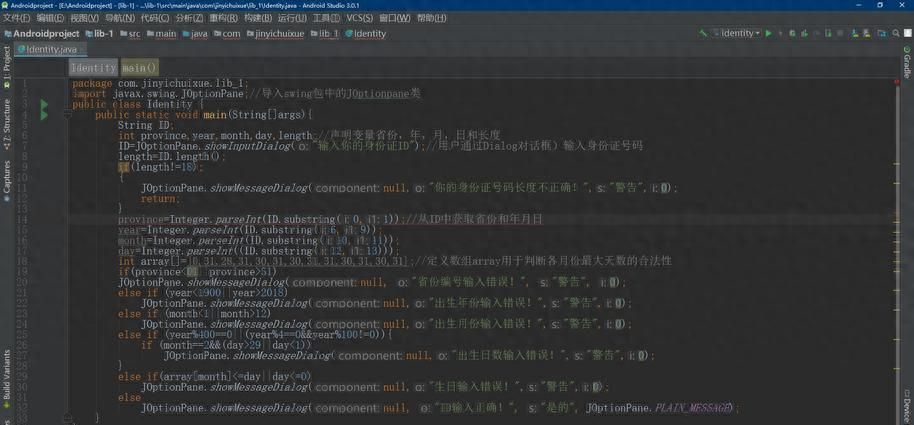Open the AVD Manager icon
The width and height of the screenshot is (914, 425).
(x=855, y=34)
